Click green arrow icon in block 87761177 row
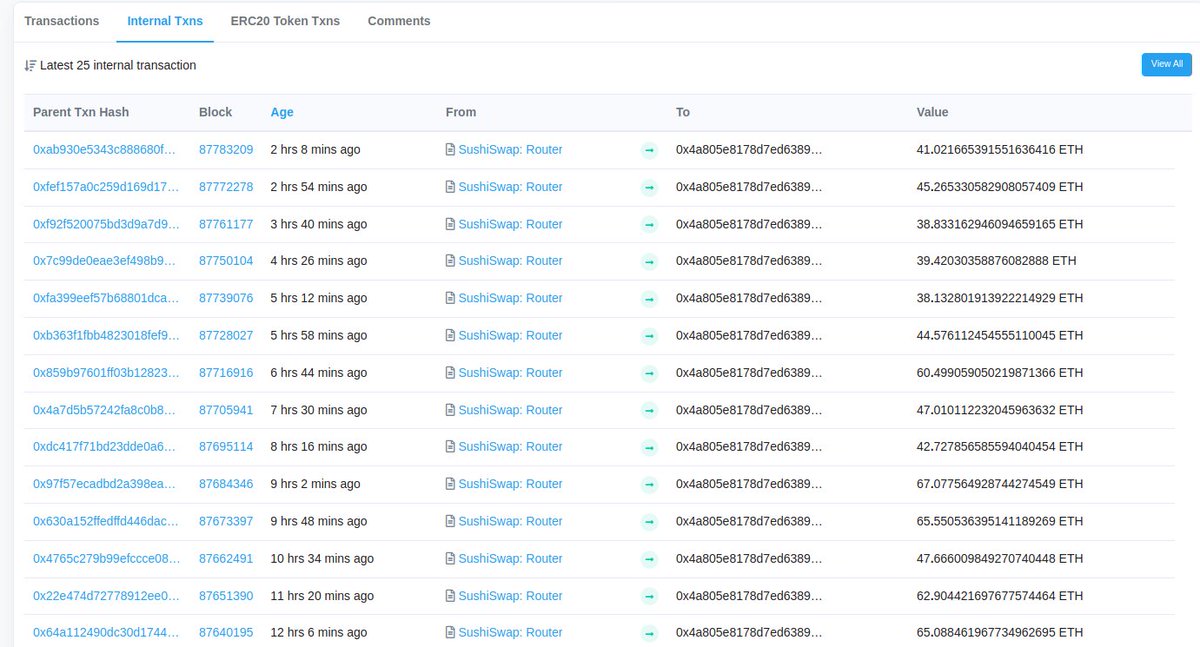 [649, 224]
